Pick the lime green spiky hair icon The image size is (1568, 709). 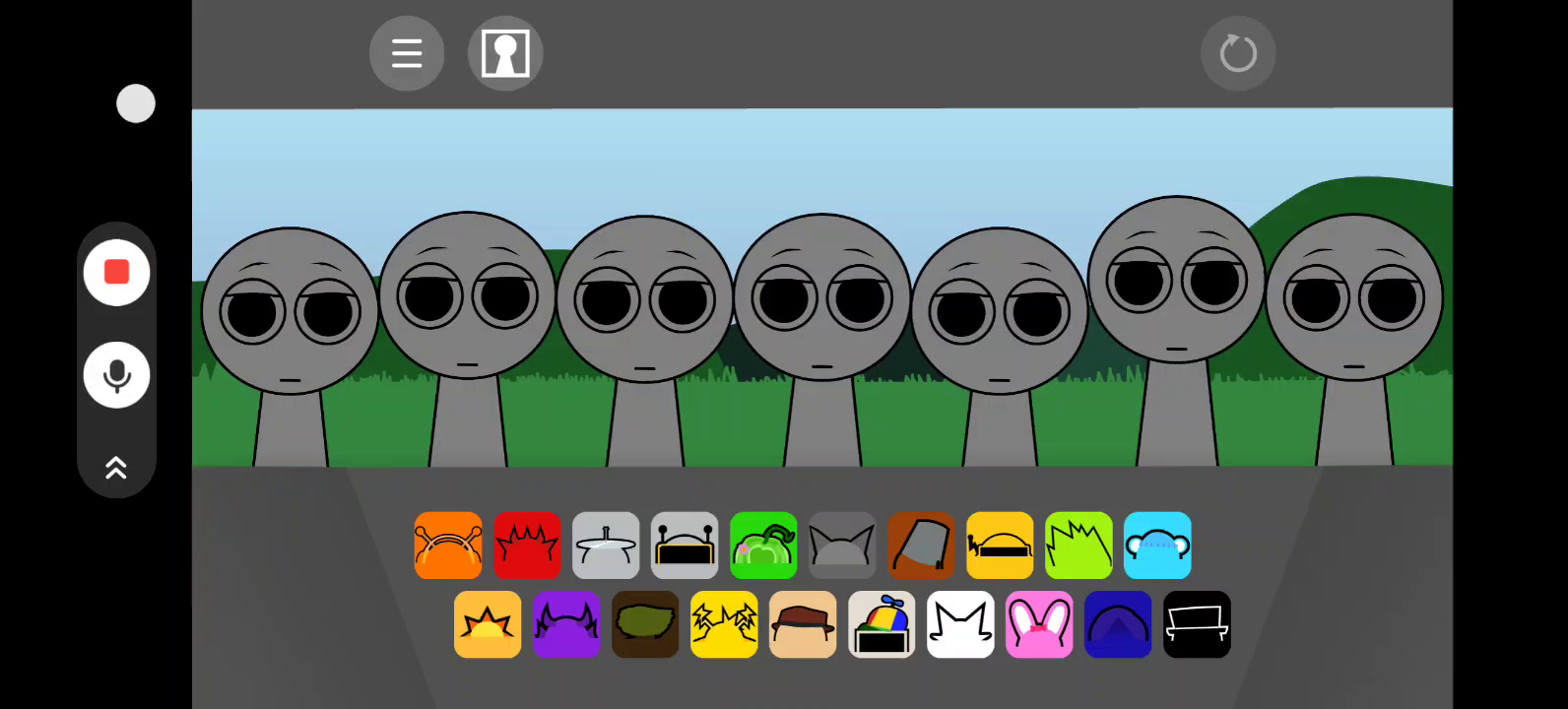[x=1078, y=546]
